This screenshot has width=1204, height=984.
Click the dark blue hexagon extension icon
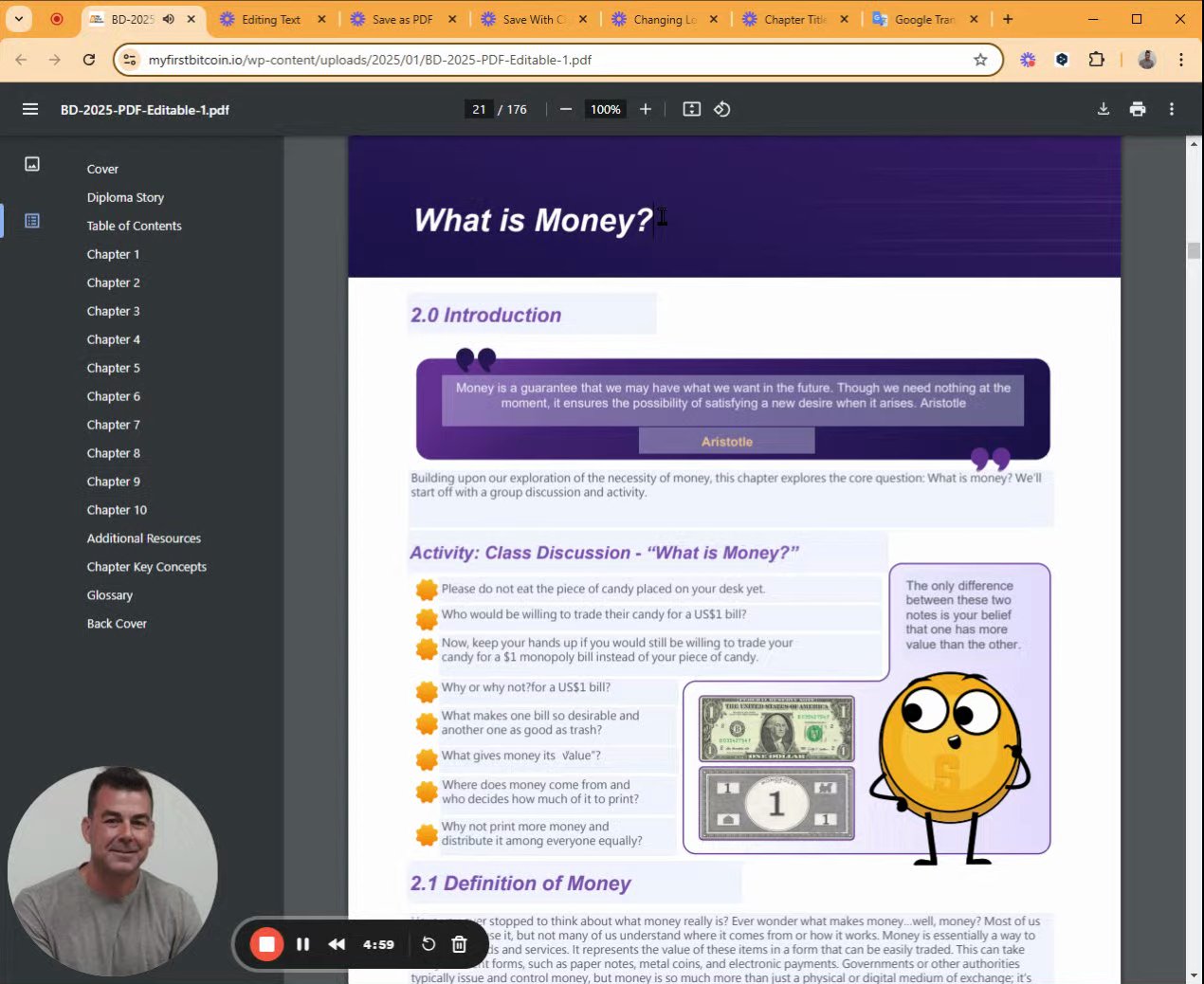[1062, 60]
